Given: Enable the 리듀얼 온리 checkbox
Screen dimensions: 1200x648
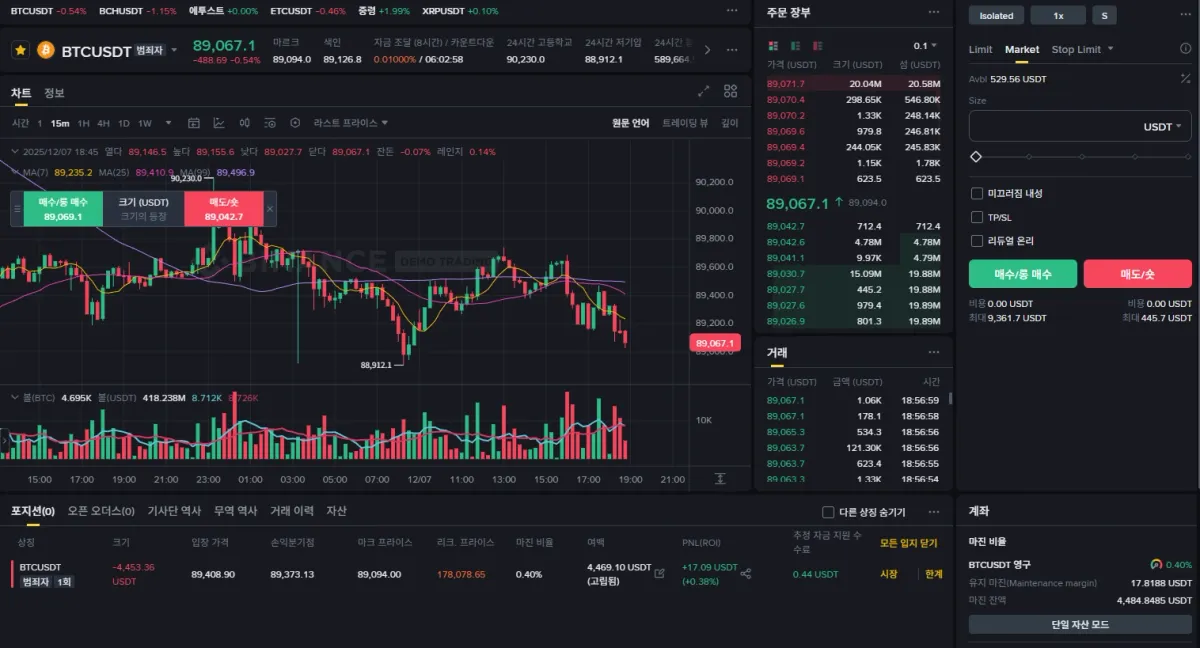Looking at the screenshot, I should (977, 241).
